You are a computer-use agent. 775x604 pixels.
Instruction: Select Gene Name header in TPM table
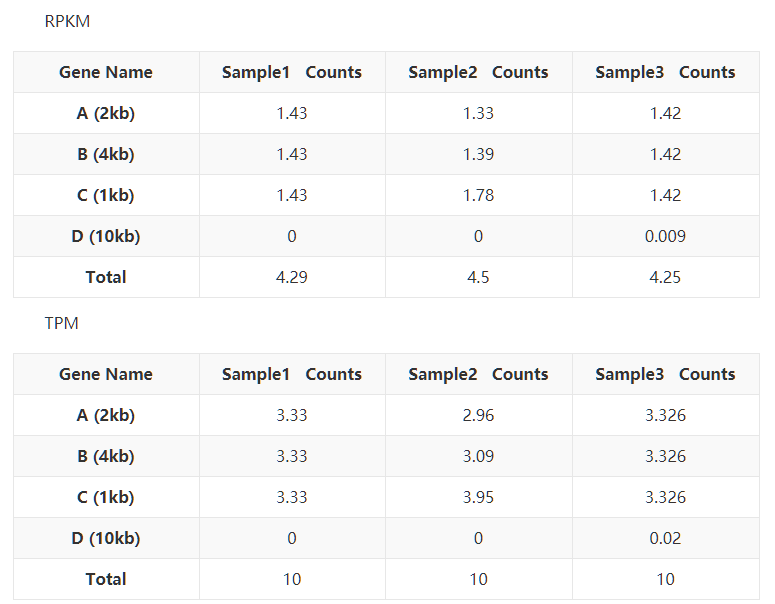click(106, 374)
